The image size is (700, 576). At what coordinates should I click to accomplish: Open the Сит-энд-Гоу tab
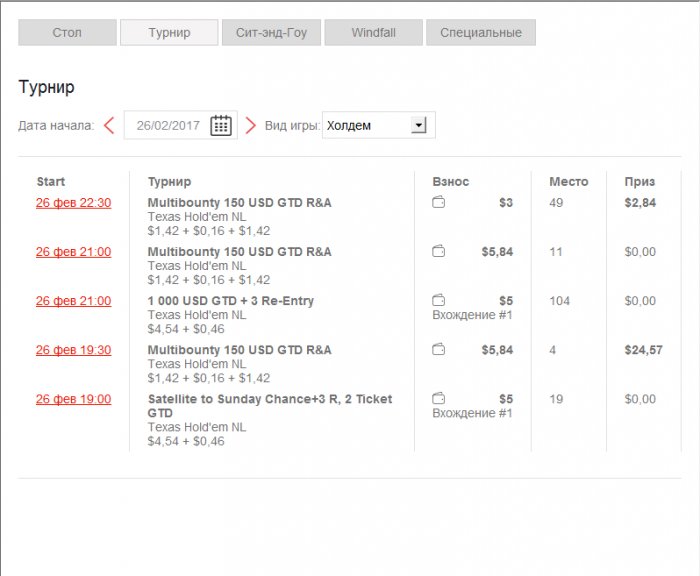(x=271, y=33)
